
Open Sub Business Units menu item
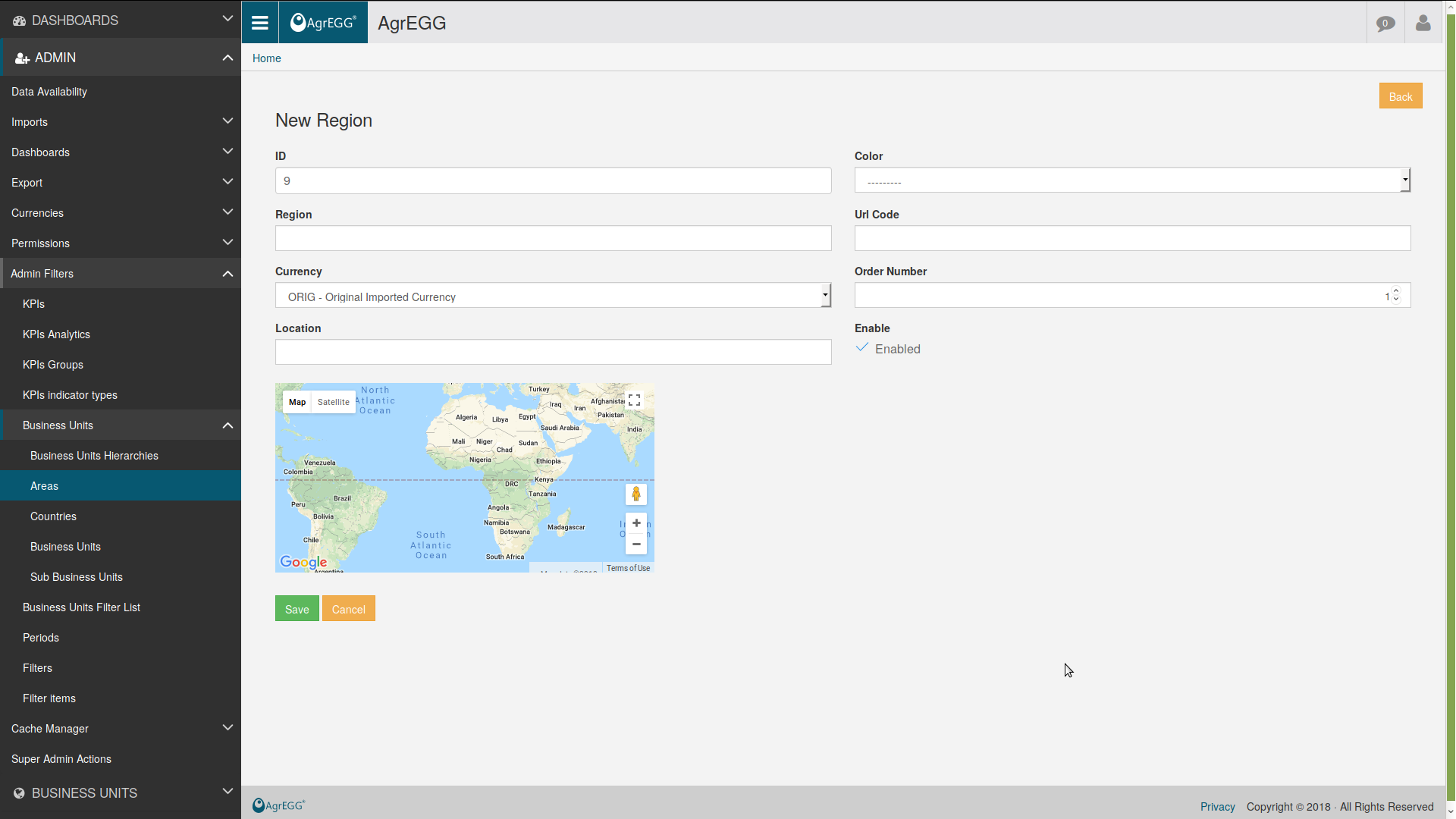(x=121, y=577)
